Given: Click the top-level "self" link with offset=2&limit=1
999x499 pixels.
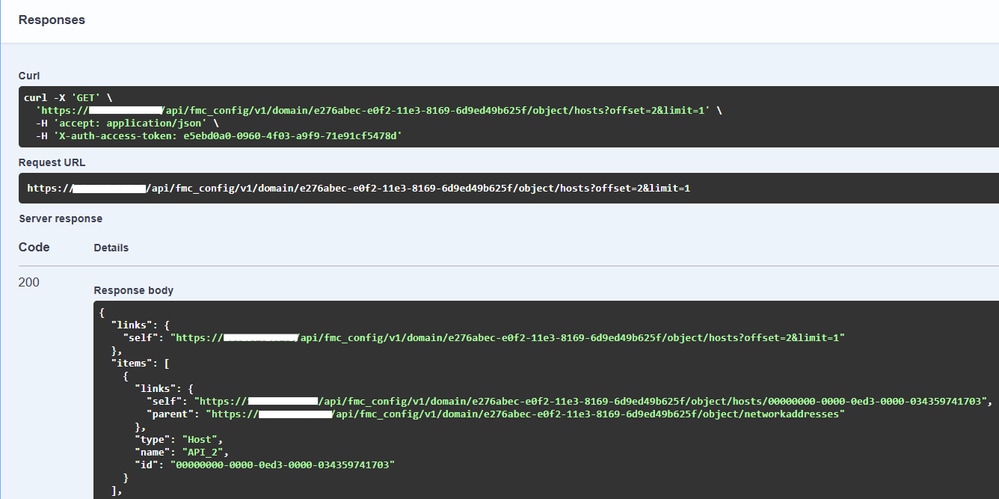Looking at the screenshot, I should click(x=484, y=338).
